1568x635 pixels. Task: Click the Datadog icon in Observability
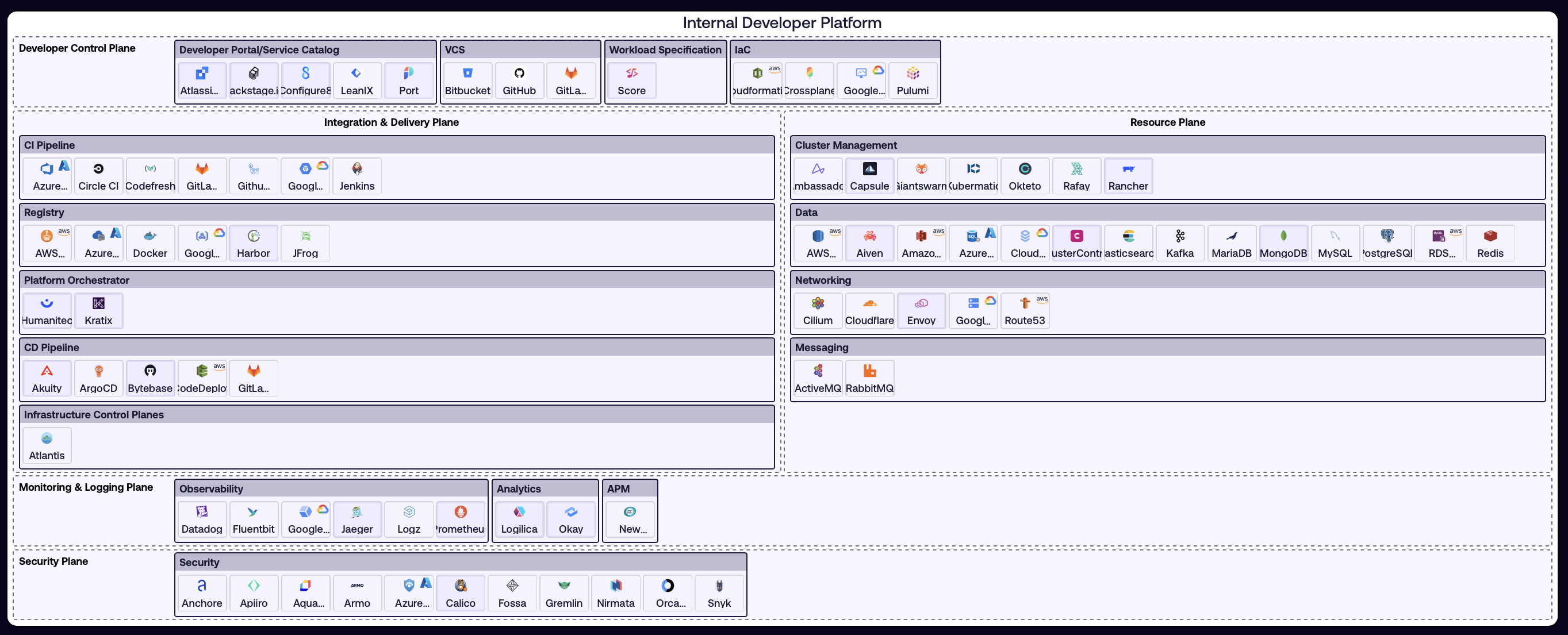click(201, 519)
